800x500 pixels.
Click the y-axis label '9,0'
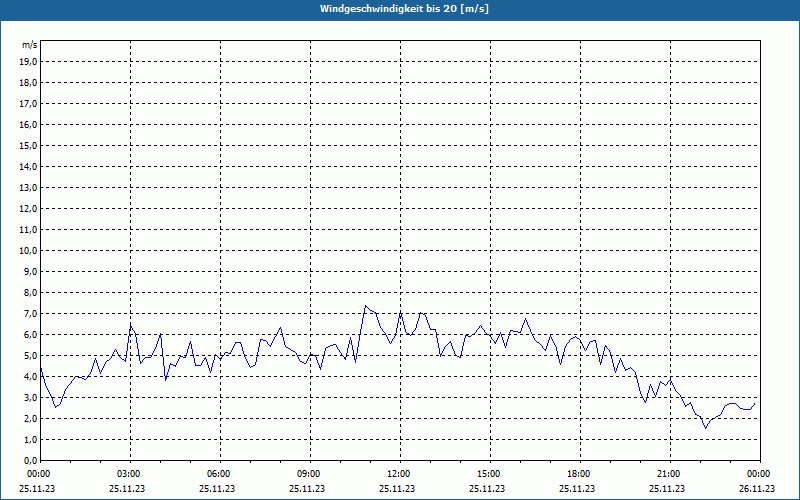tap(32, 271)
